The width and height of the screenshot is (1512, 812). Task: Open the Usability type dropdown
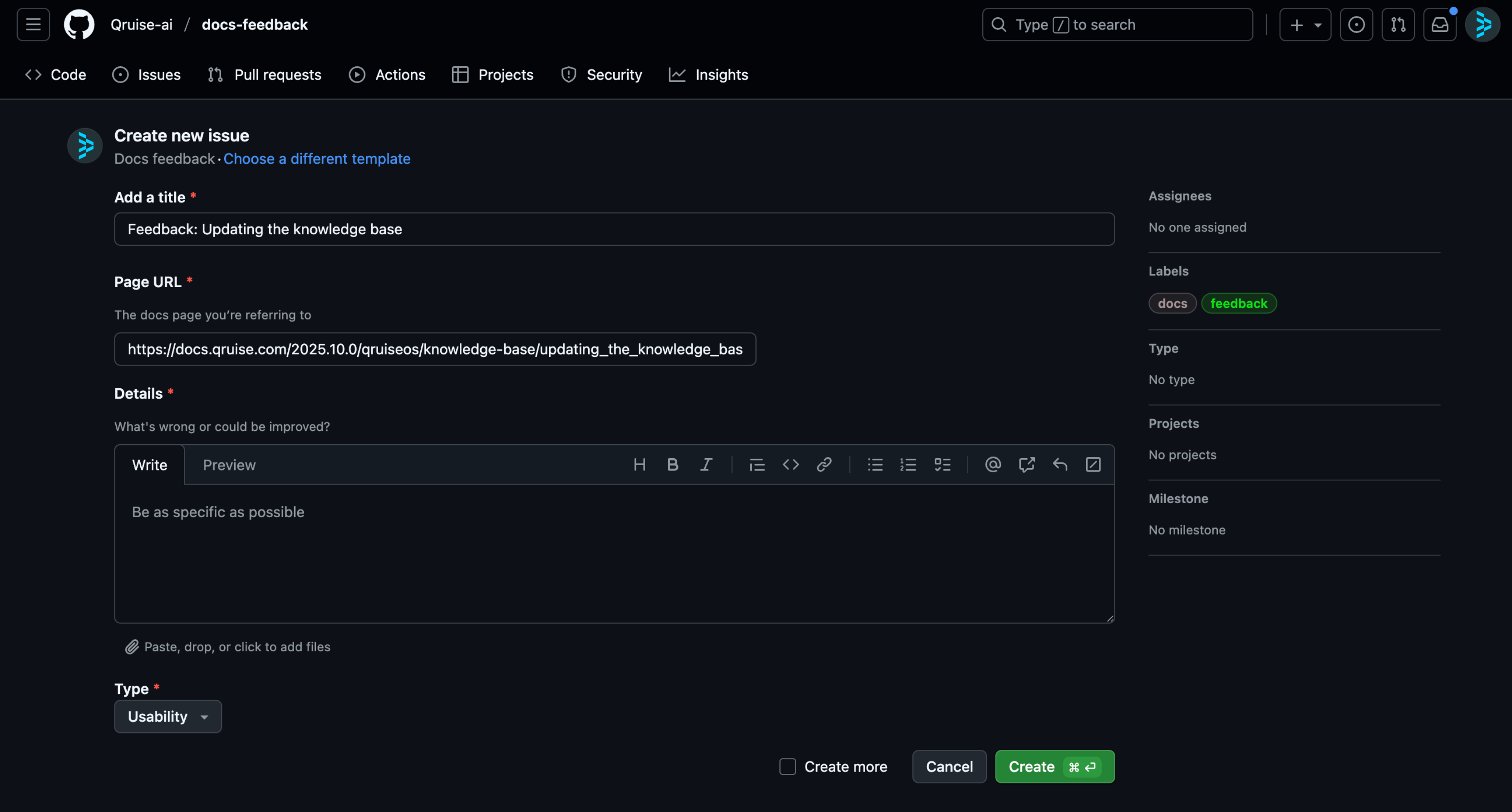168,716
